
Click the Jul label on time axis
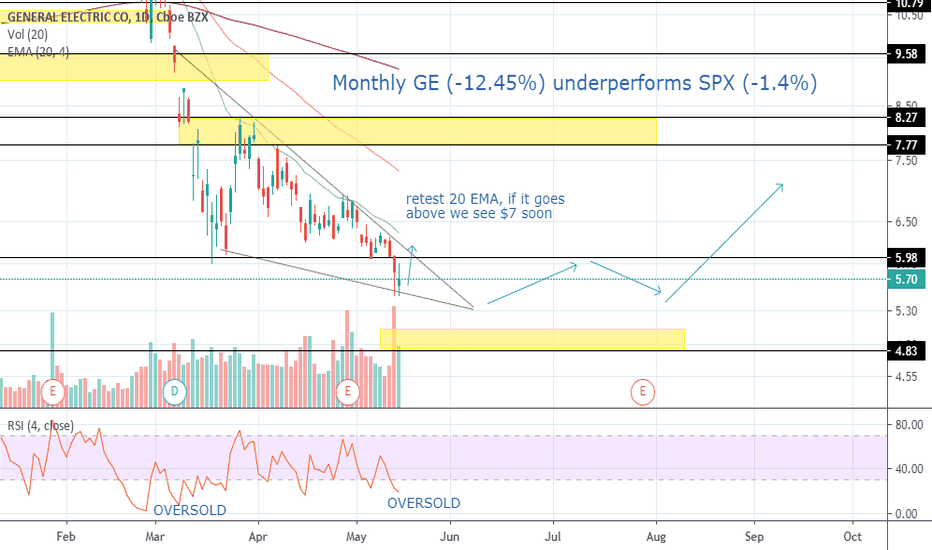pos(553,536)
